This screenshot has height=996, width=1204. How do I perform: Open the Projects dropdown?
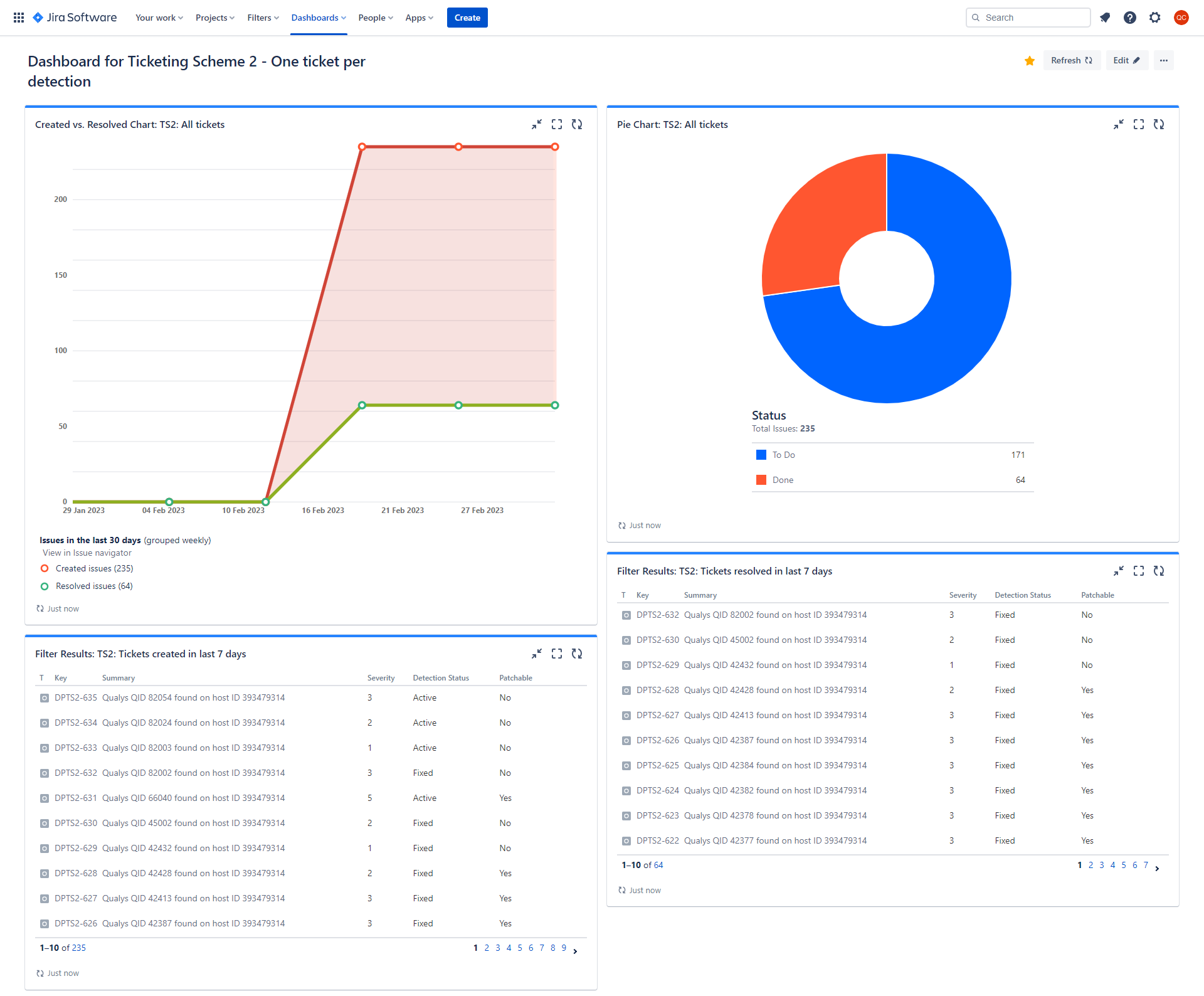(214, 18)
